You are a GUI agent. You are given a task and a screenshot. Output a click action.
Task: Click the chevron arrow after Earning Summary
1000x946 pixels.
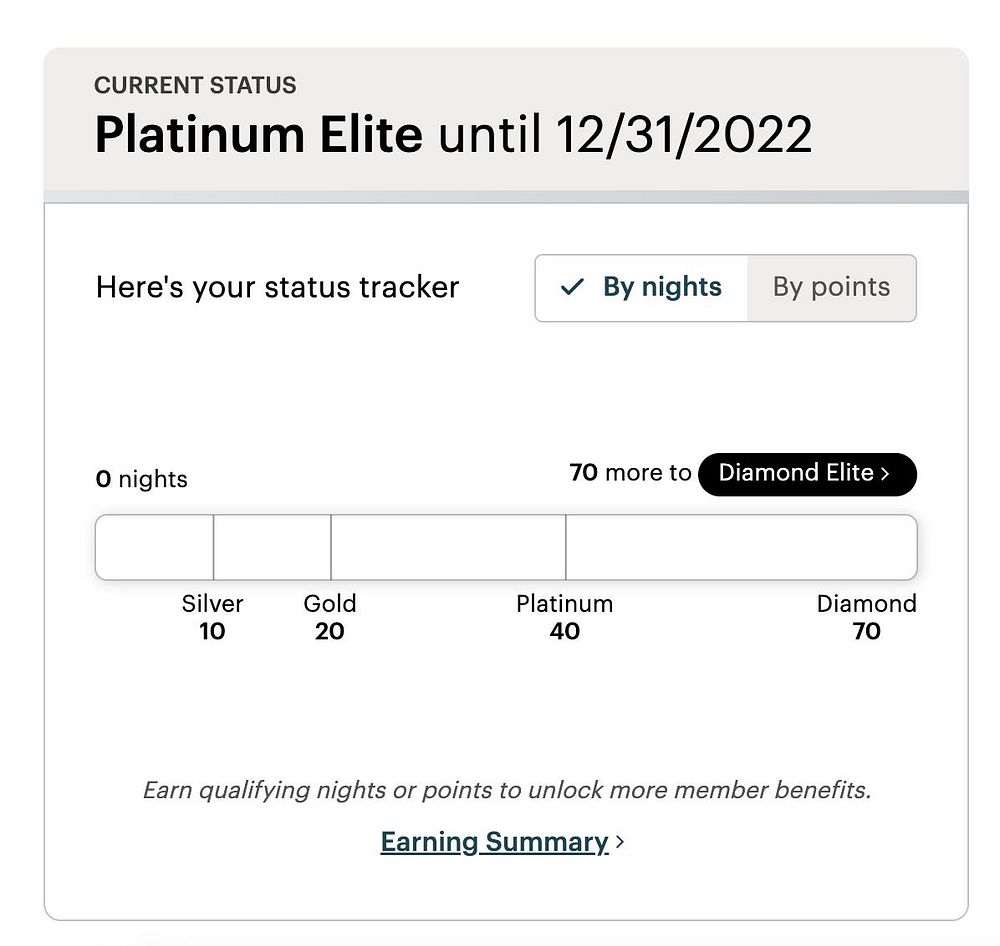click(621, 842)
